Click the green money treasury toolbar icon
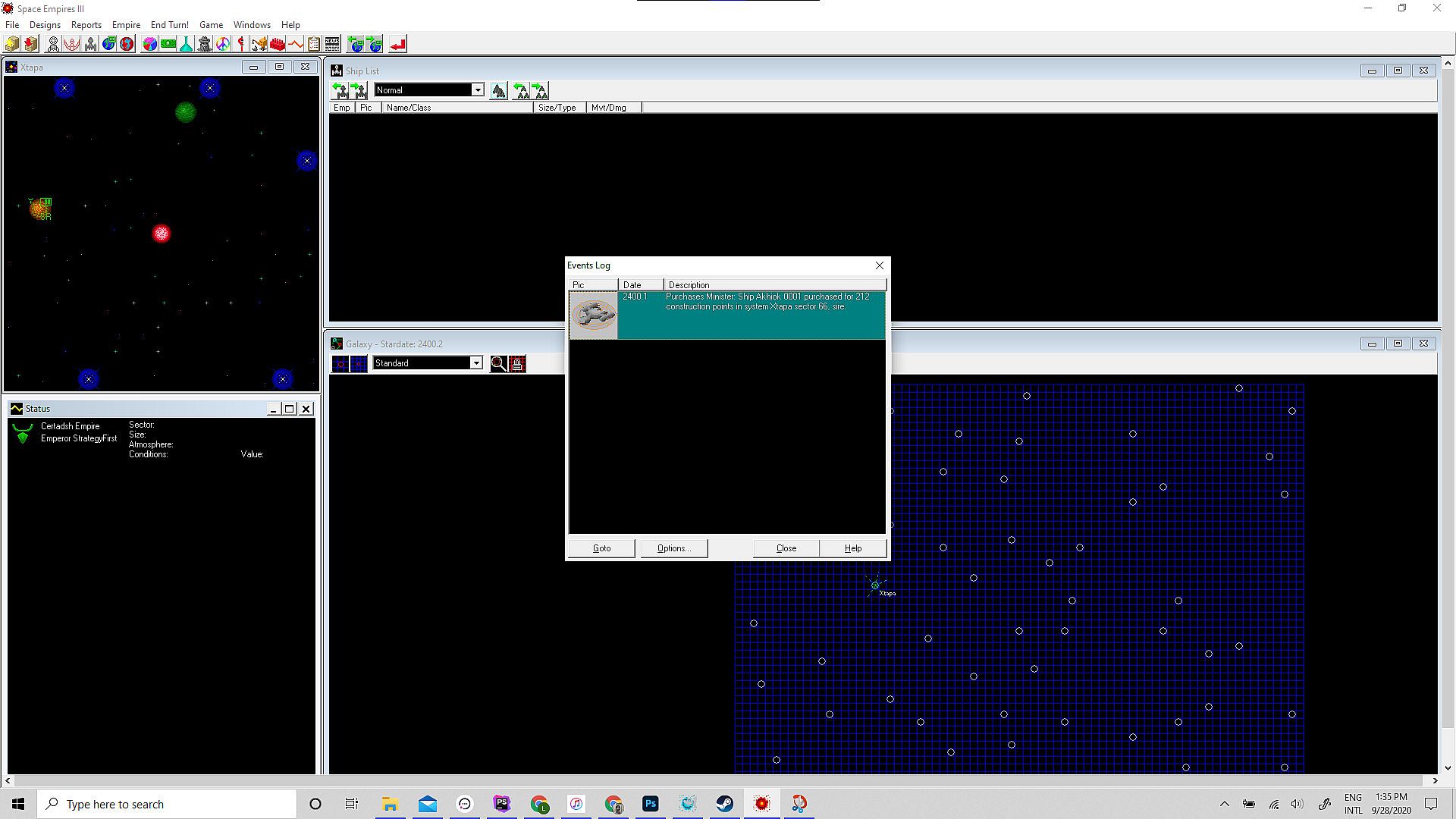The image size is (1456, 819). point(168,44)
